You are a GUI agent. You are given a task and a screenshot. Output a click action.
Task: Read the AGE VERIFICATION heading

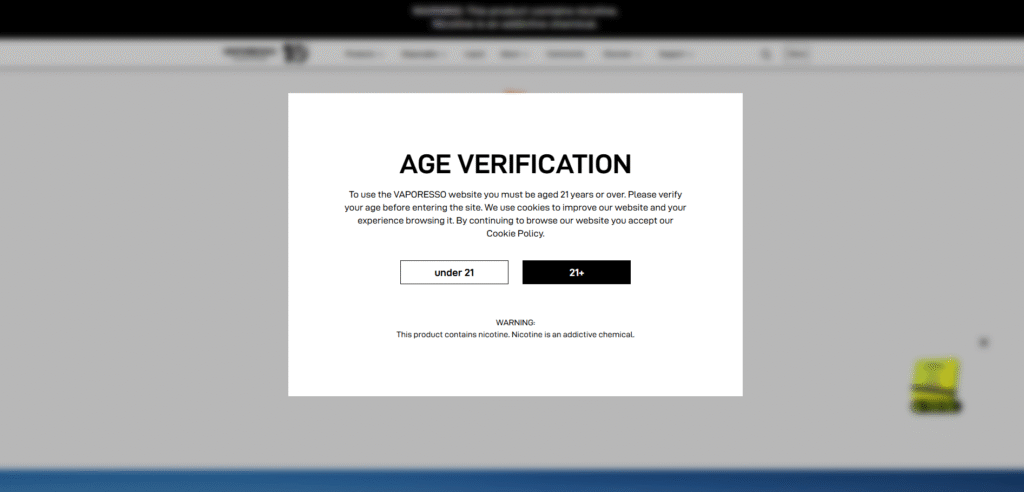(x=515, y=164)
